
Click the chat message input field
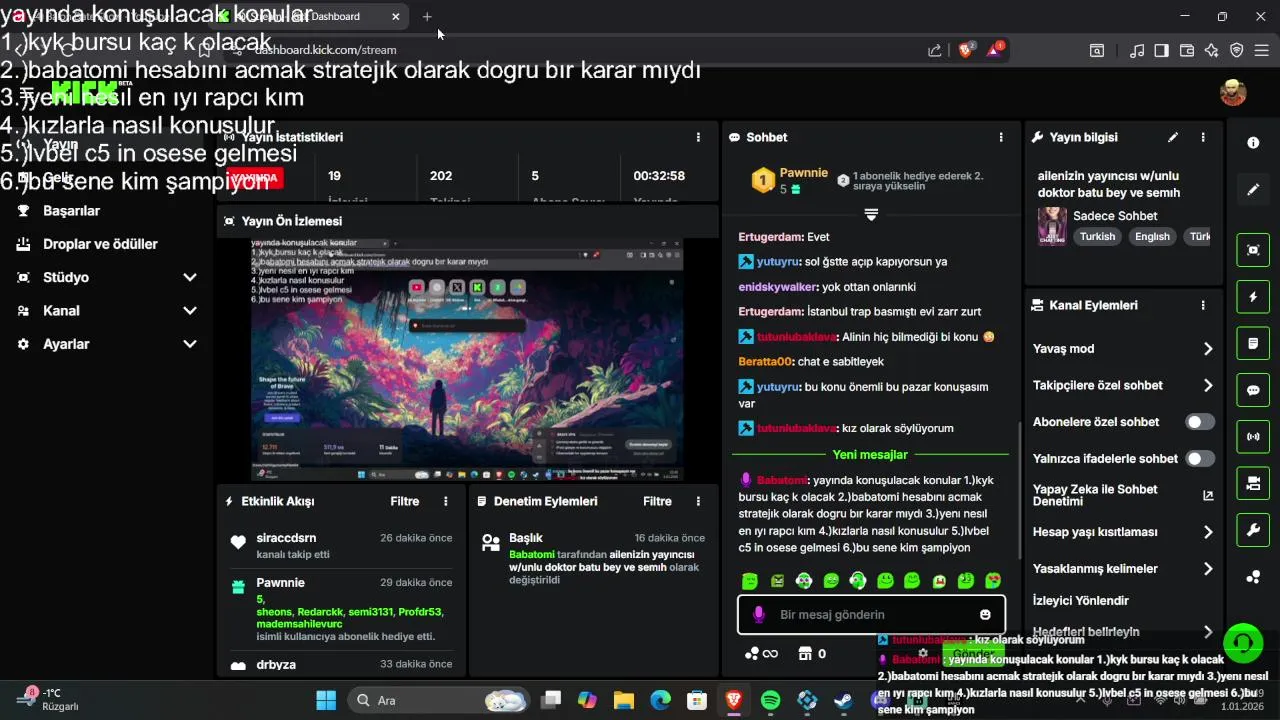tap(871, 615)
